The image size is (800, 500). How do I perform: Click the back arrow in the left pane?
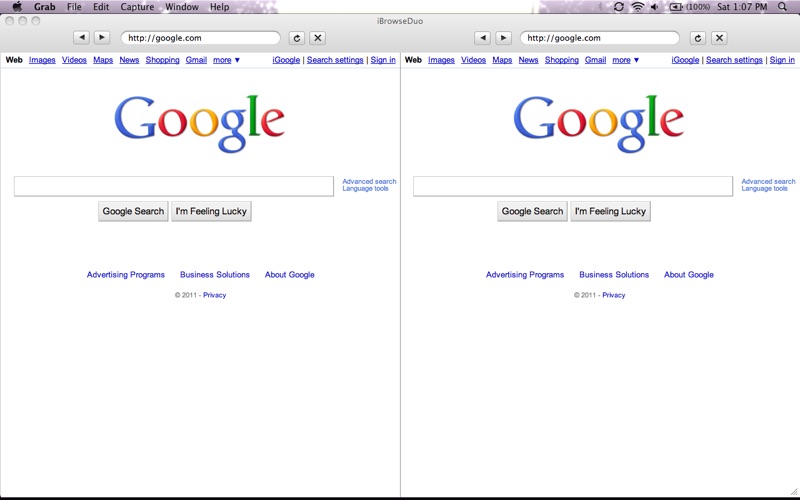pyautogui.click(x=82, y=38)
